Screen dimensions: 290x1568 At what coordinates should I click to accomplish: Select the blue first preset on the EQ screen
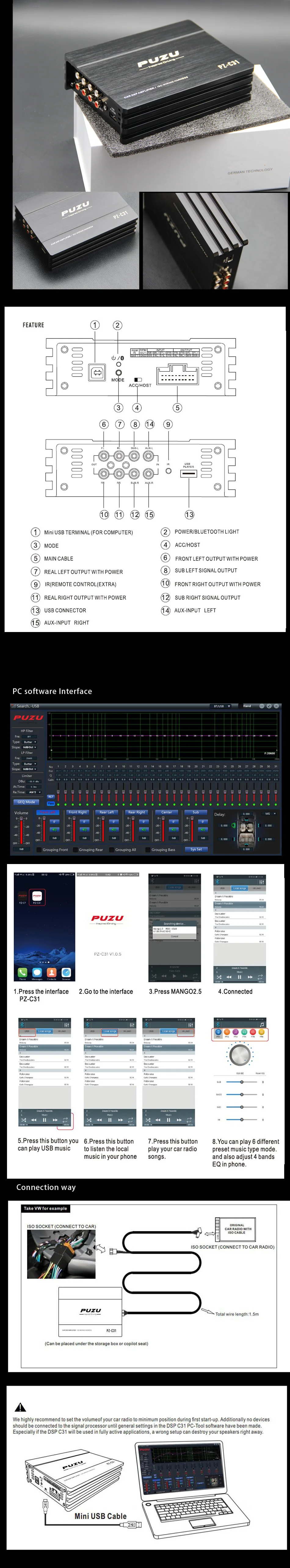pyautogui.click(x=218, y=1032)
